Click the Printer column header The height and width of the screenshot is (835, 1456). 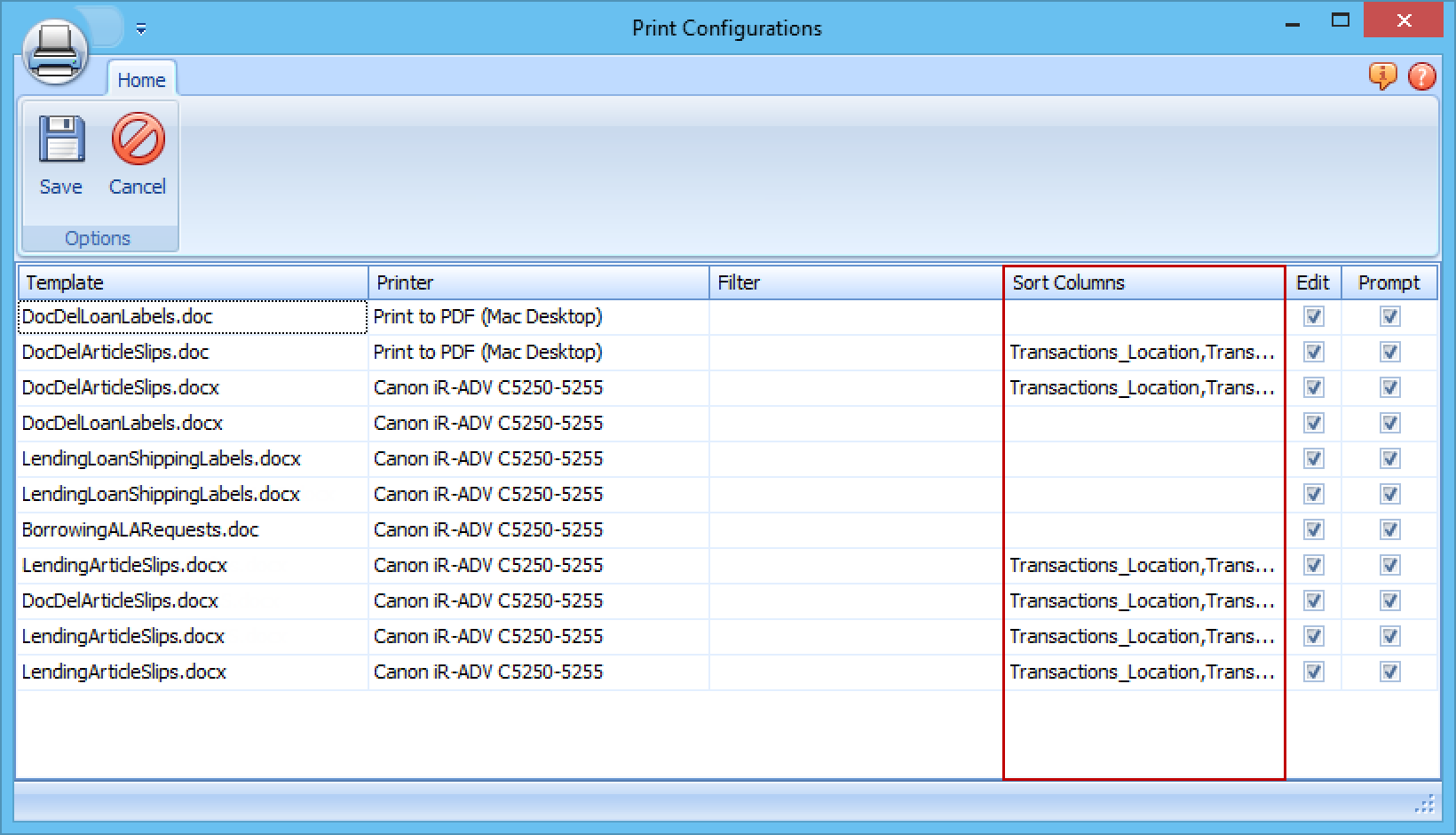click(538, 282)
